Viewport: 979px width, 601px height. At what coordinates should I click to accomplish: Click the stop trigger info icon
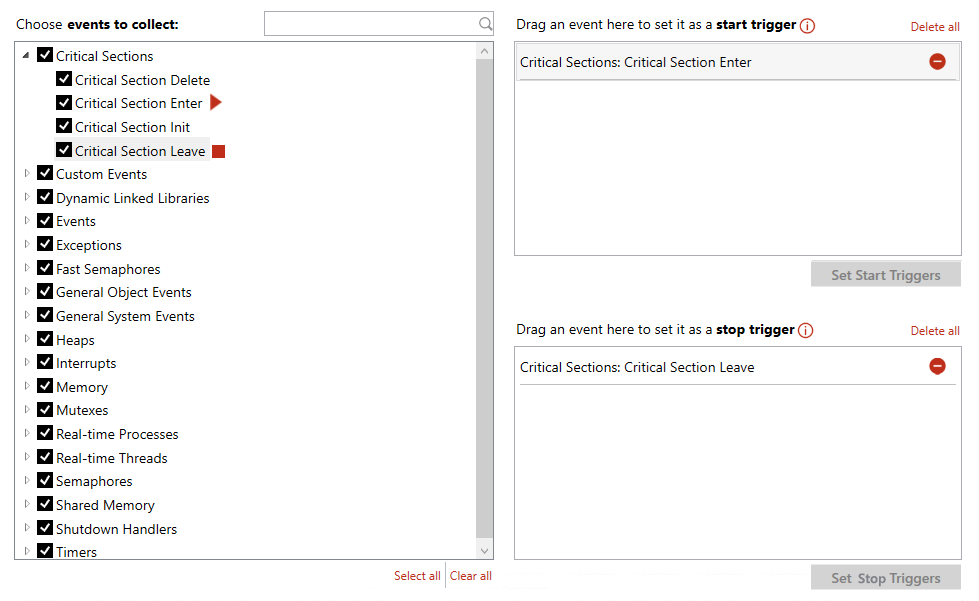tap(806, 331)
